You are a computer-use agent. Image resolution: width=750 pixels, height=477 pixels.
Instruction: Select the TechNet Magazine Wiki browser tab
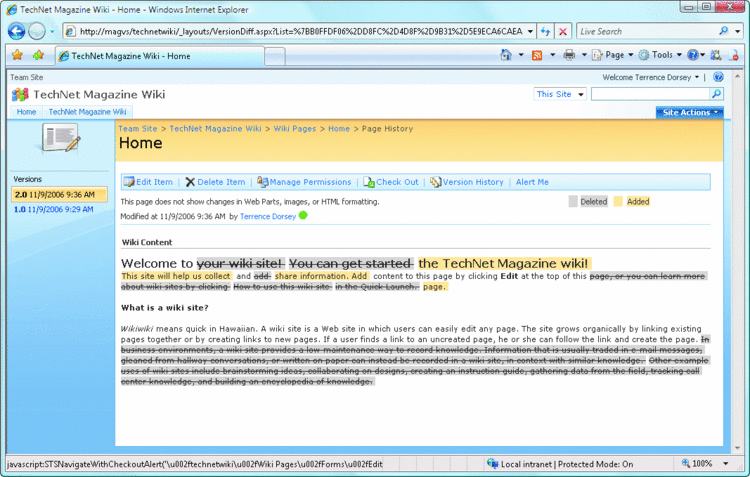(x=159, y=56)
